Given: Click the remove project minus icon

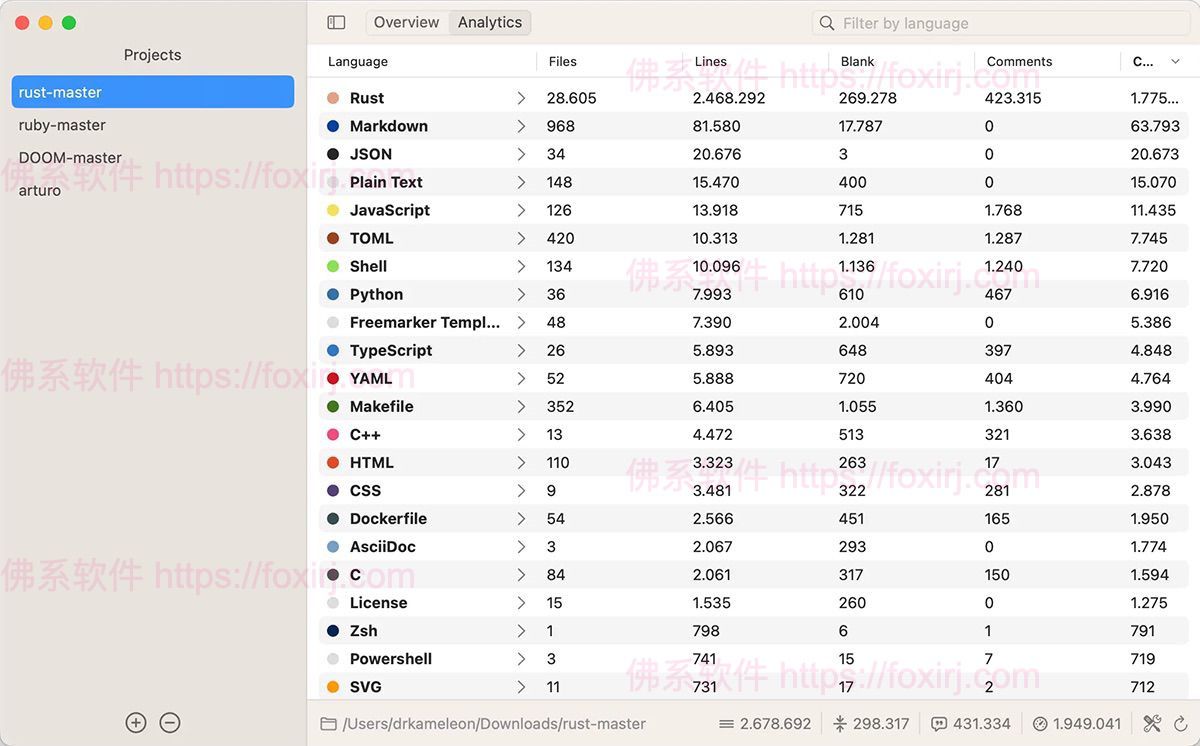Looking at the screenshot, I should pos(170,722).
